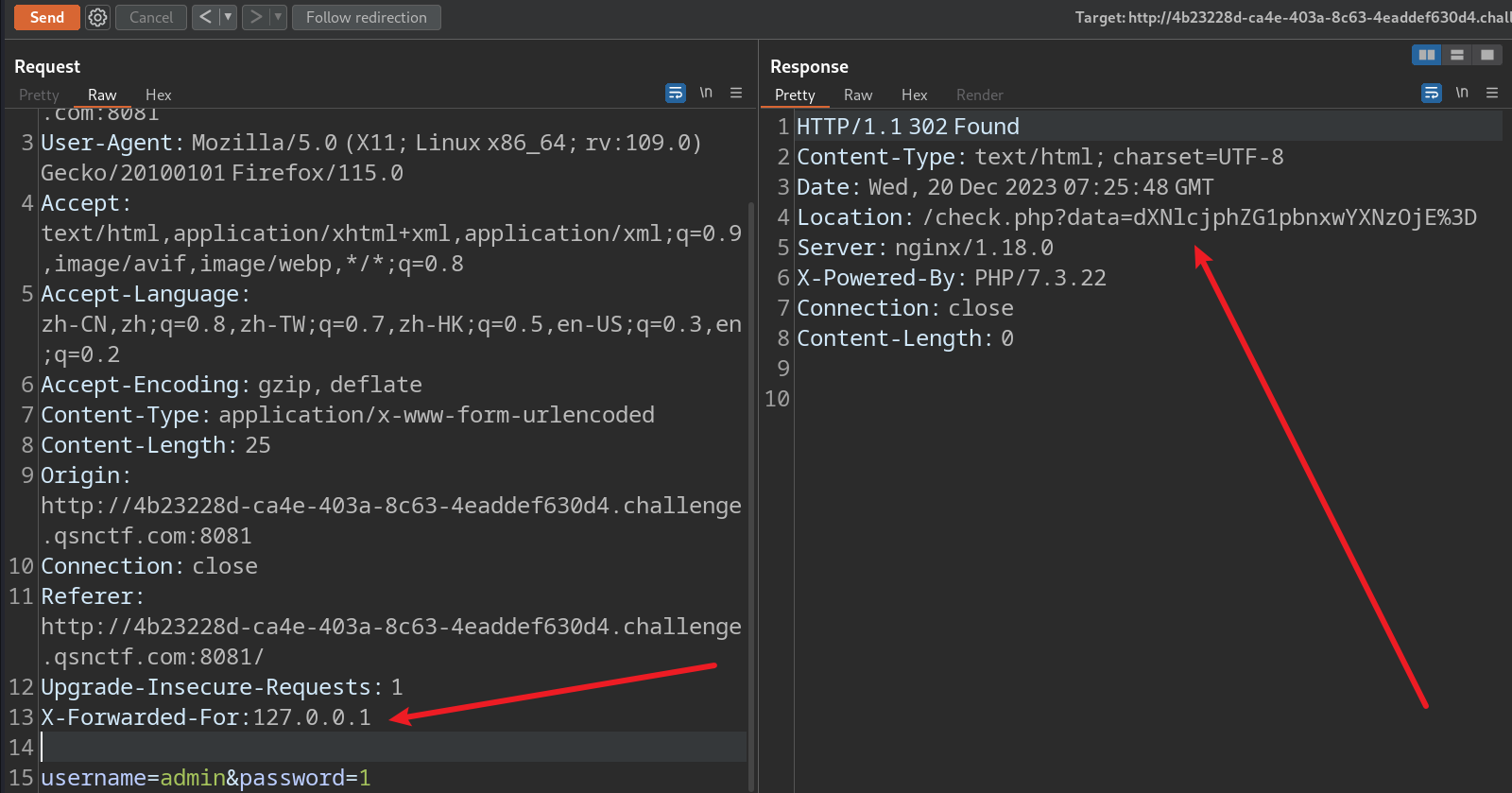Open the Response panel hamburger menu
The width and height of the screenshot is (1512, 793).
[1492, 93]
